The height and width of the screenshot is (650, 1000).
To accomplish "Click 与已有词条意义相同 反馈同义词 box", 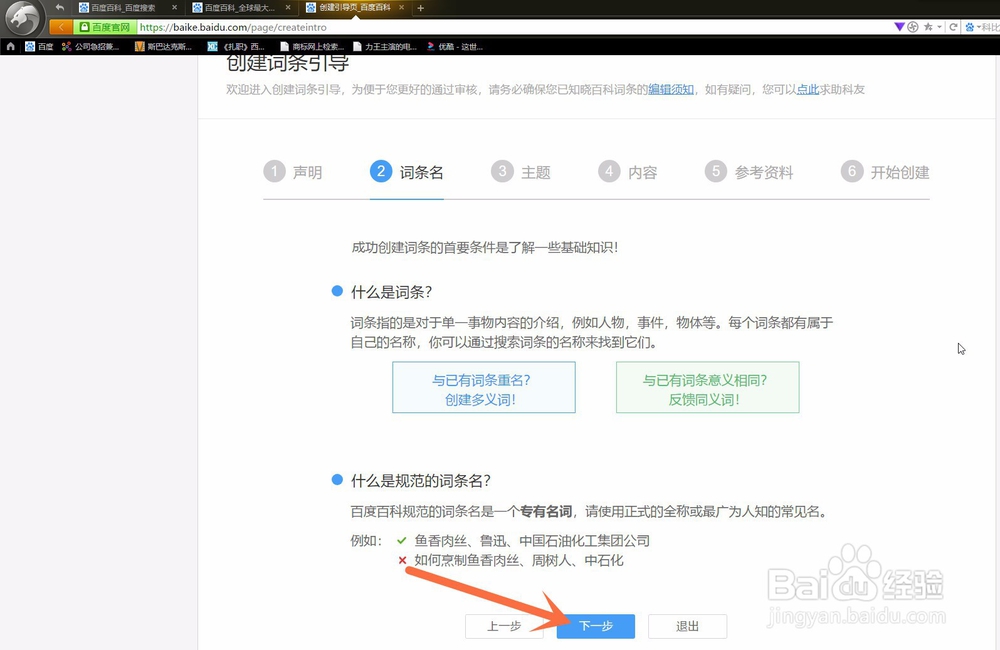I will (707, 387).
